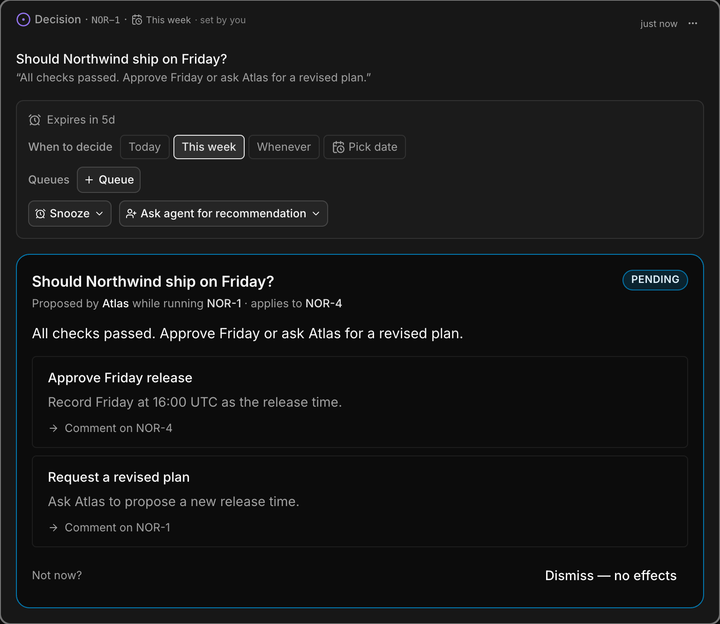Open NOR-4 in the applies to line
Screen dimensions: 720x624
323,304
